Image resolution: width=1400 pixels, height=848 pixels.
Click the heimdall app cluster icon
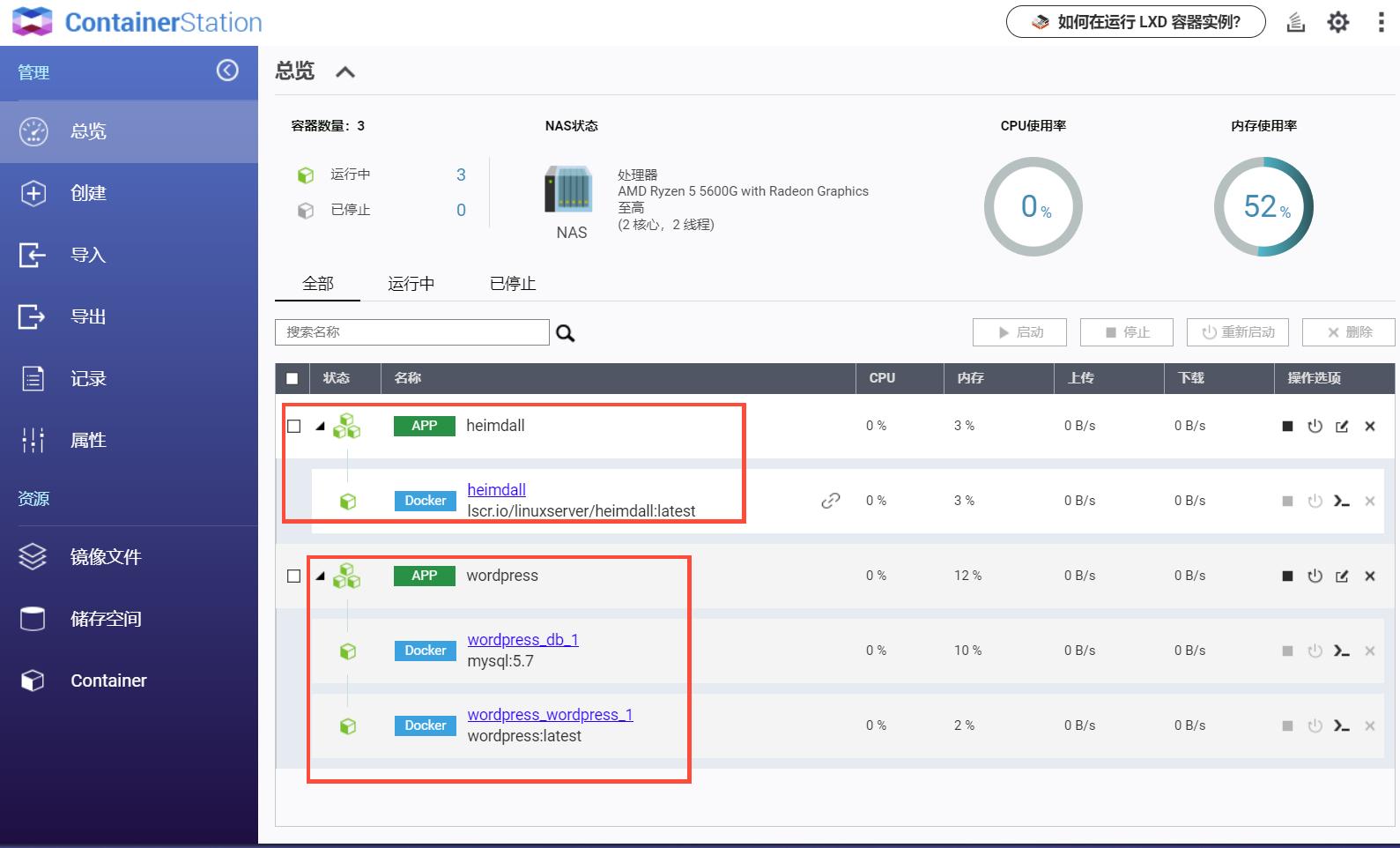346,426
